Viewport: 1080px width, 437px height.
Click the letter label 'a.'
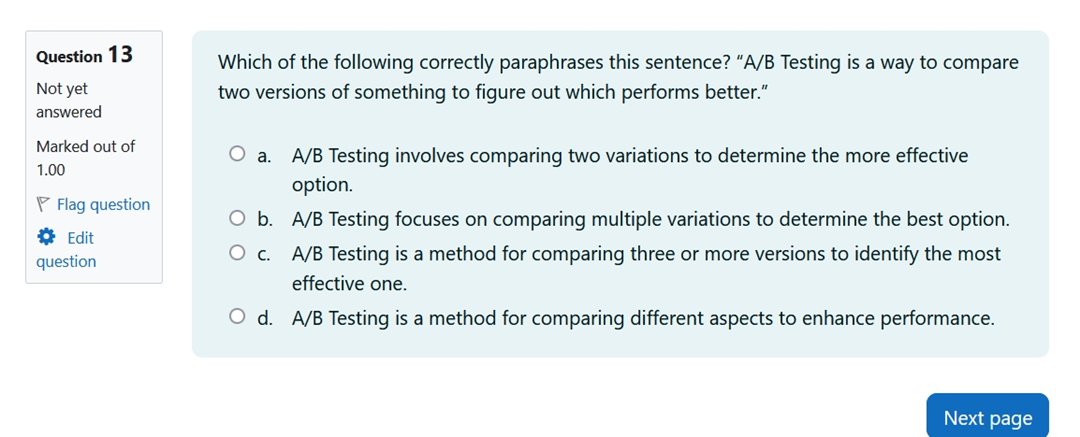coord(265,156)
